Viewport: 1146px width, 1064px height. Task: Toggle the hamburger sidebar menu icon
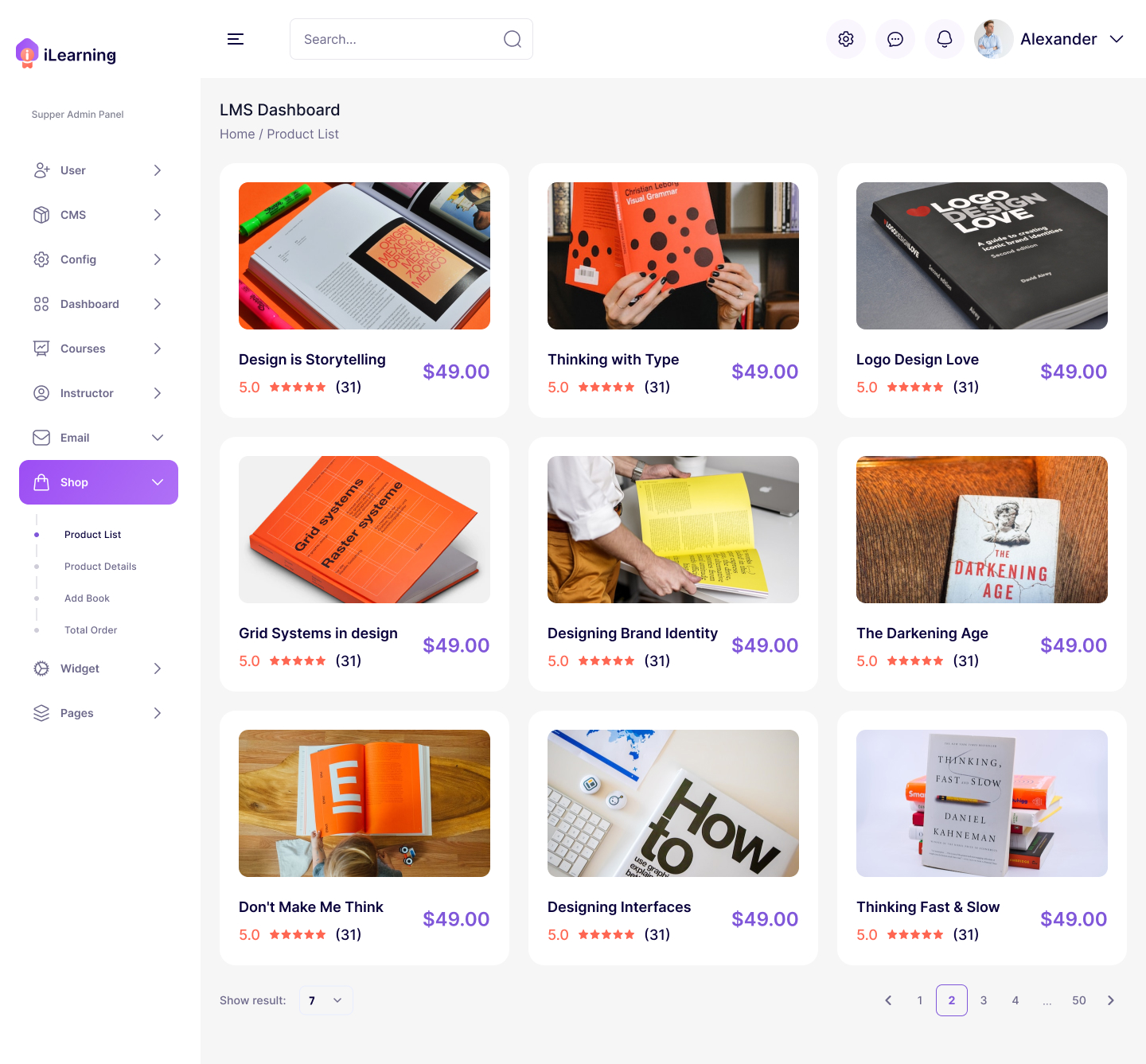pos(236,39)
